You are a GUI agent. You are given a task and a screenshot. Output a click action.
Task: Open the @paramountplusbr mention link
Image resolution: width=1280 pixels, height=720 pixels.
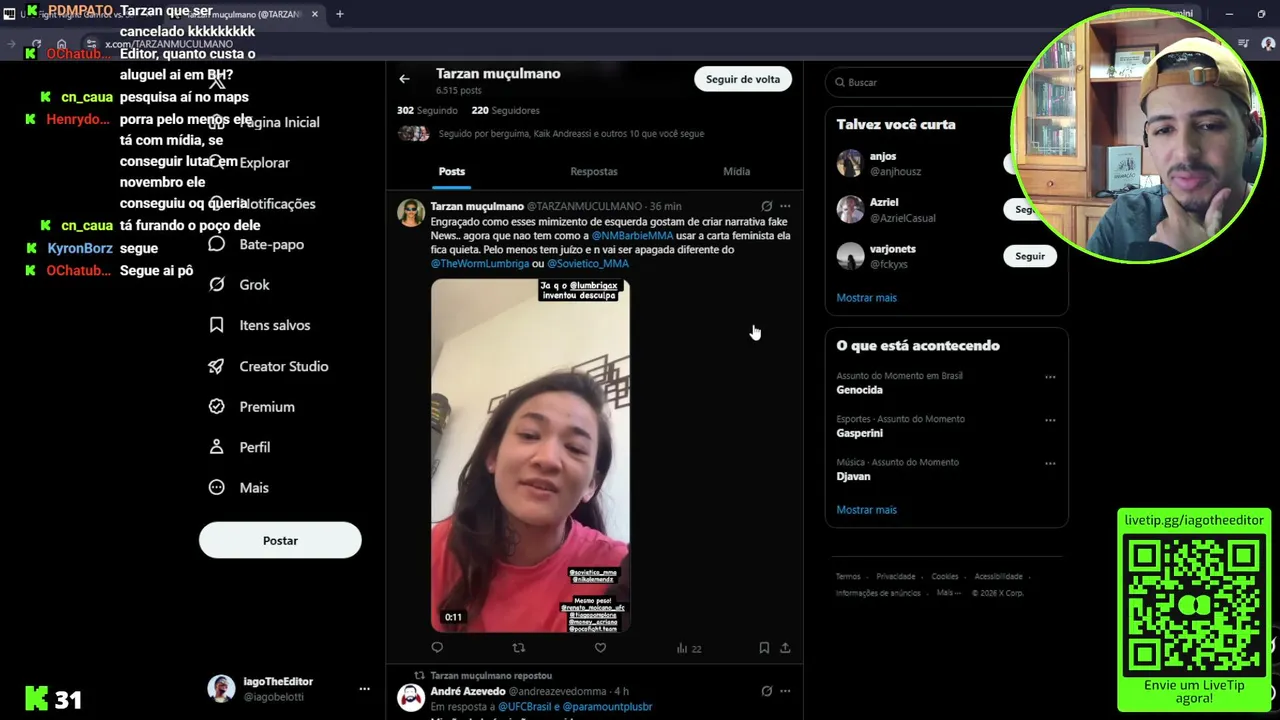point(607,707)
